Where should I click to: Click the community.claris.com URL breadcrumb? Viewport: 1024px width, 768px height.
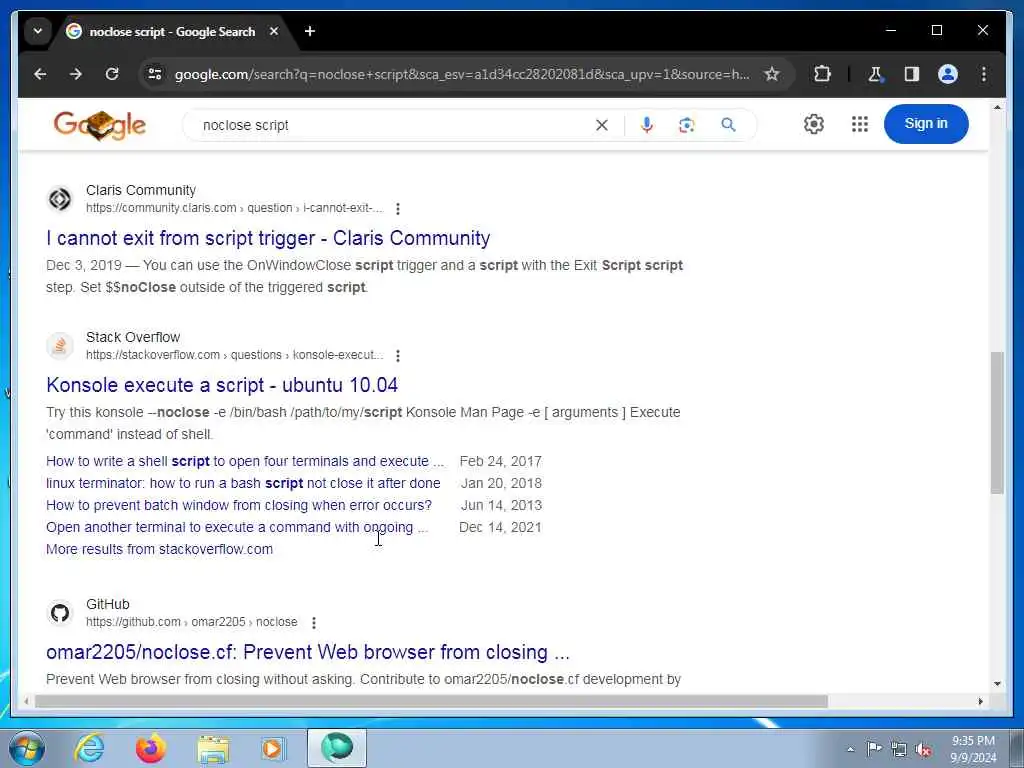pyautogui.click(x=234, y=208)
